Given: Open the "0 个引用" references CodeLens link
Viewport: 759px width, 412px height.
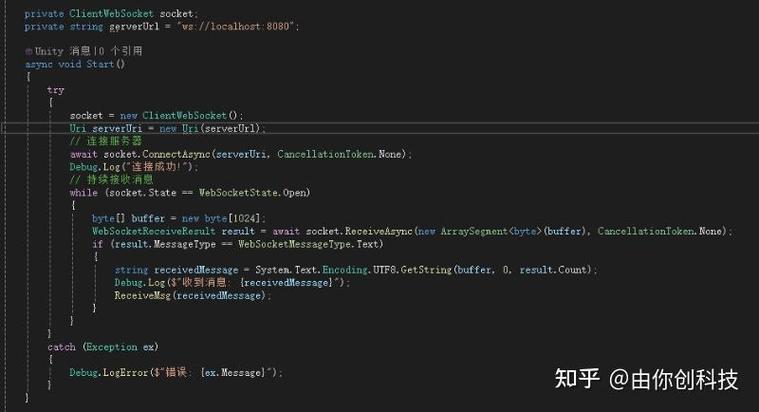Looking at the screenshot, I should coord(121,51).
